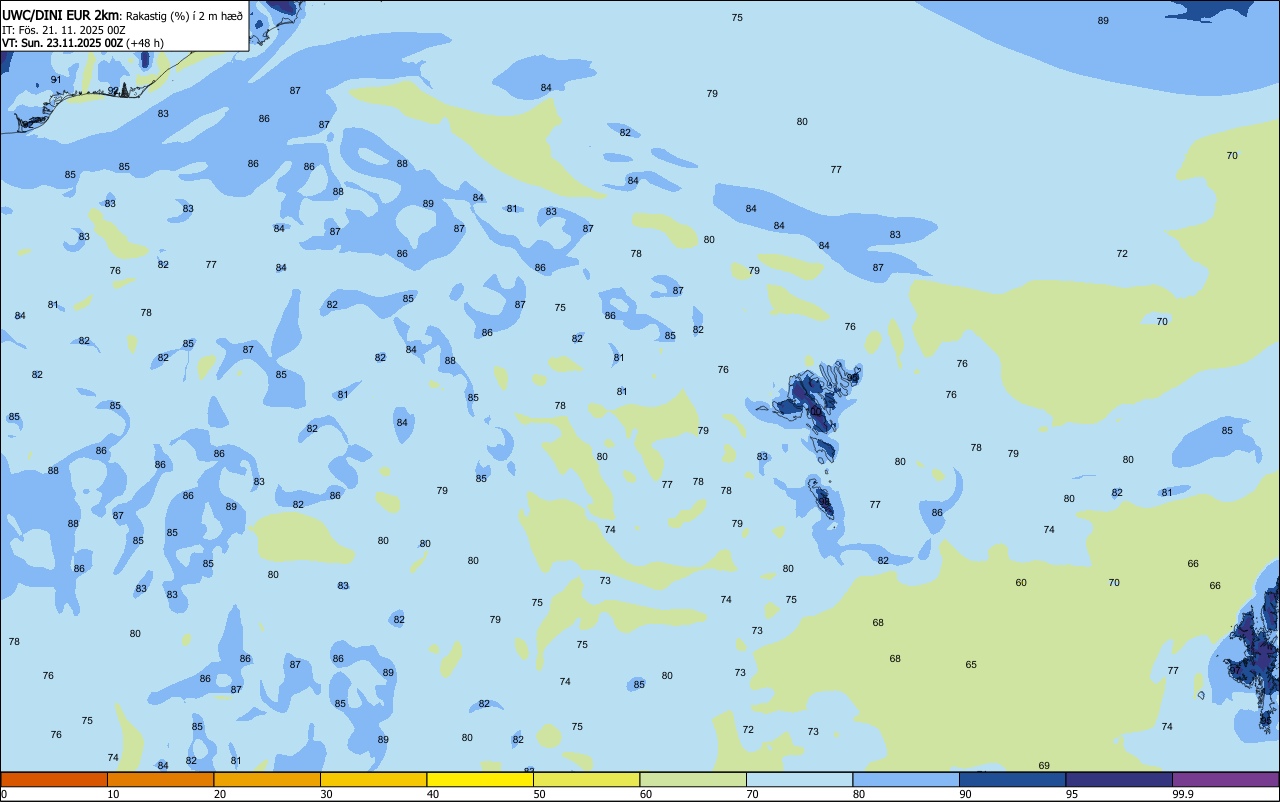Viewport: 1280px width, 802px height.
Task: Pick the 95–99.9 navy legend swatch
Action: [x=1119, y=779]
